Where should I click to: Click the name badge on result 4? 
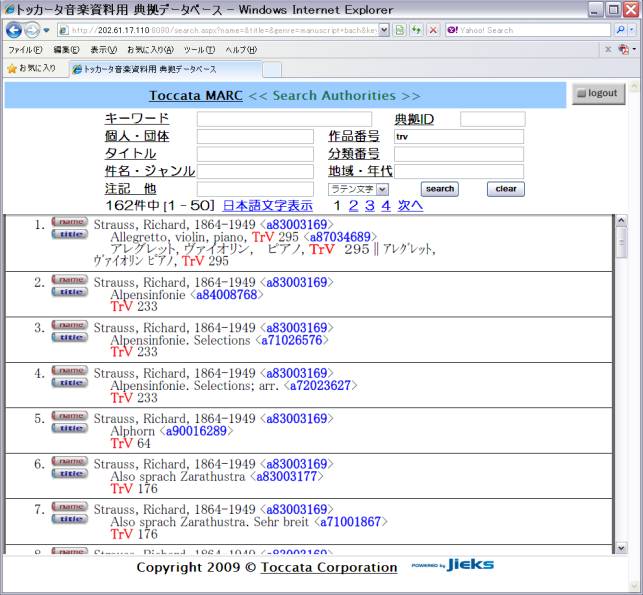click(x=70, y=371)
